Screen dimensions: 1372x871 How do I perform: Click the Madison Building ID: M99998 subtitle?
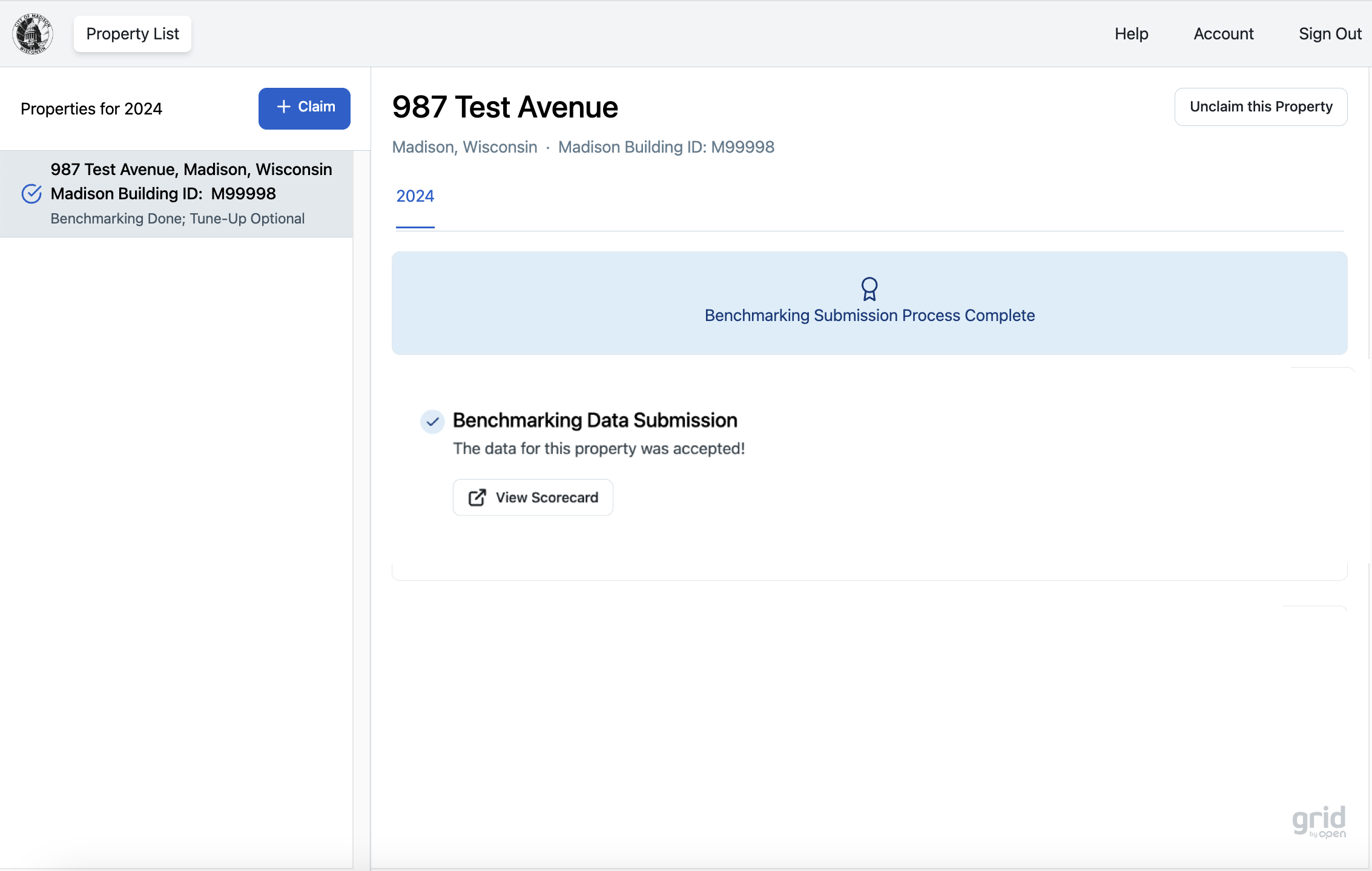pyautogui.click(x=666, y=147)
